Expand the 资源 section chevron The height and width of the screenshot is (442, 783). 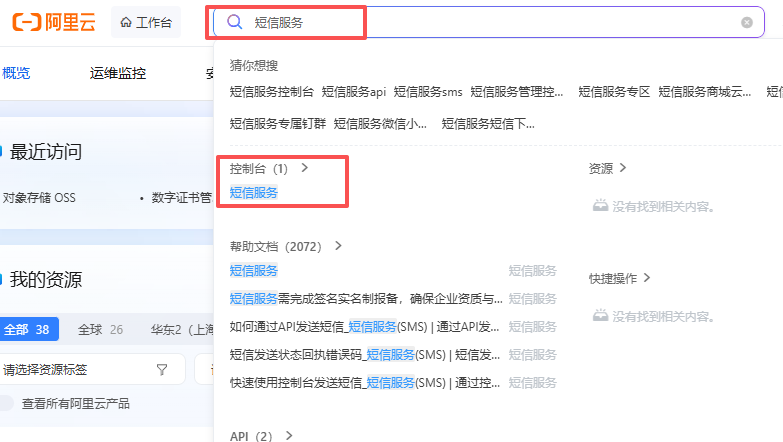[x=623, y=168]
